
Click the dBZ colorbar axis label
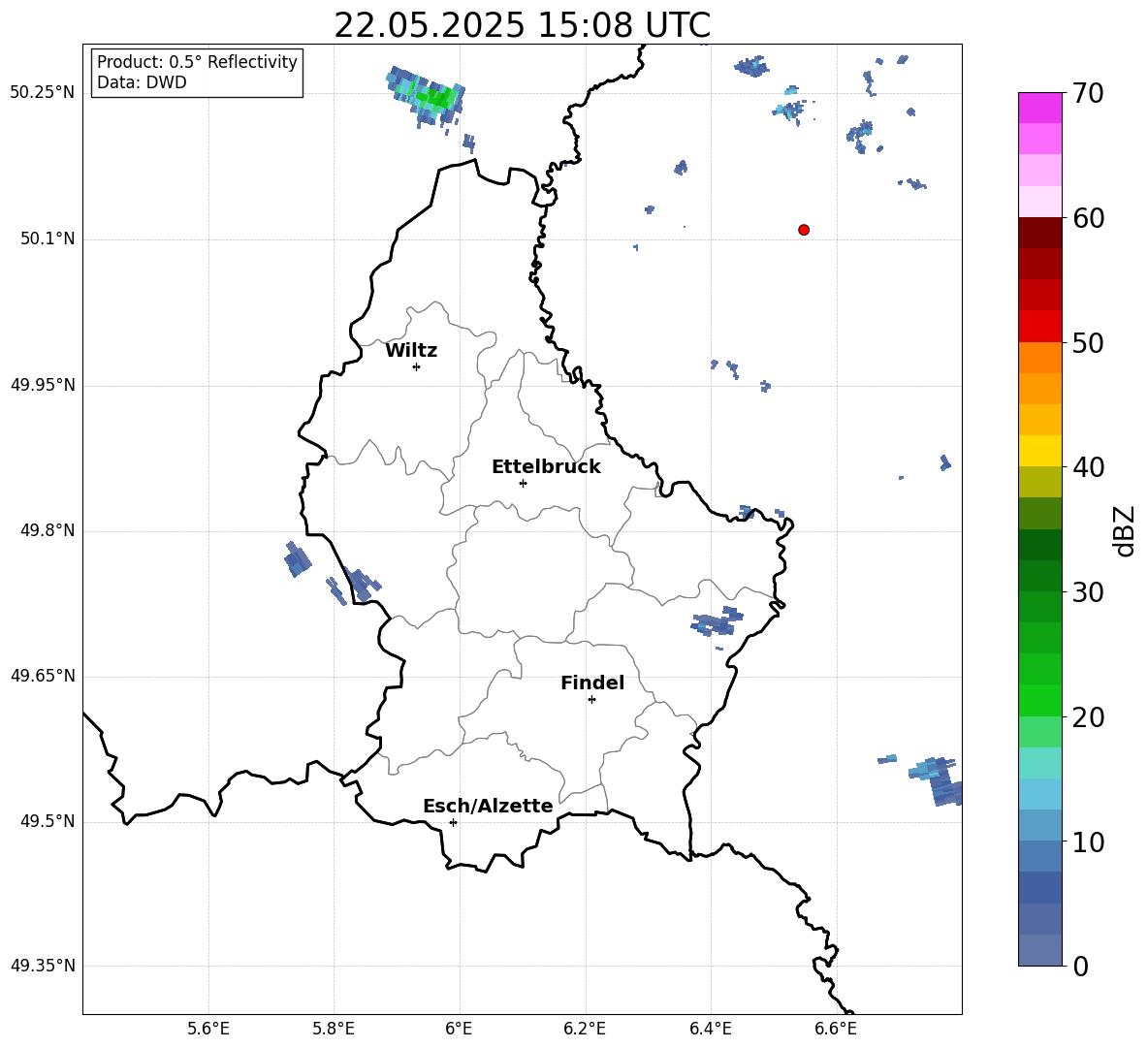point(1125,531)
